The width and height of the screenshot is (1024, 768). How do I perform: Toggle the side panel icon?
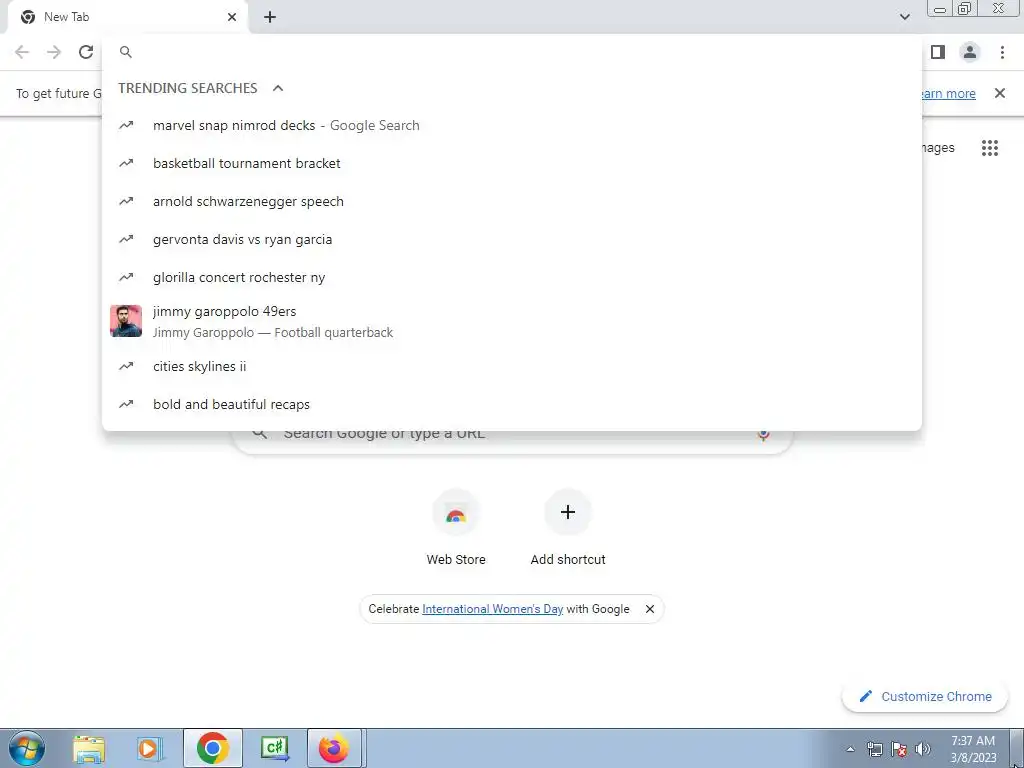938,52
